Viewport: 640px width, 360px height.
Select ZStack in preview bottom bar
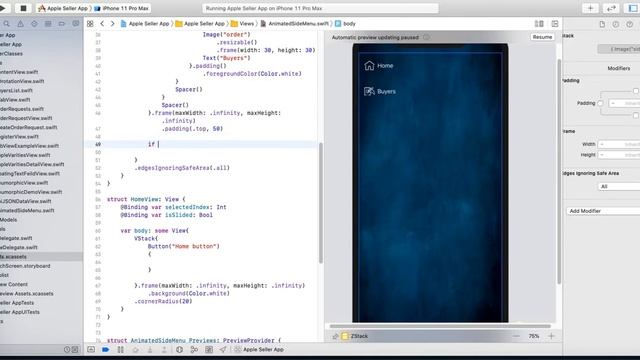(355, 336)
